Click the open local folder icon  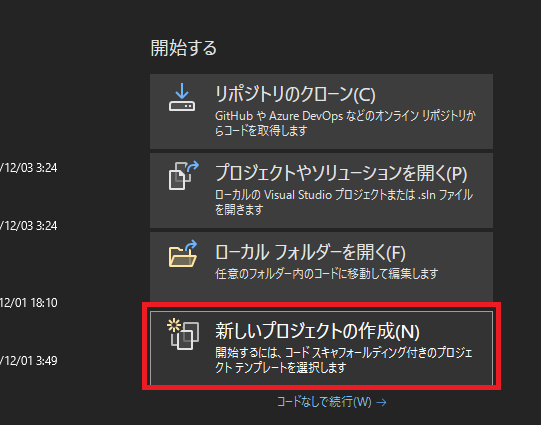pyautogui.click(x=183, y=254)
